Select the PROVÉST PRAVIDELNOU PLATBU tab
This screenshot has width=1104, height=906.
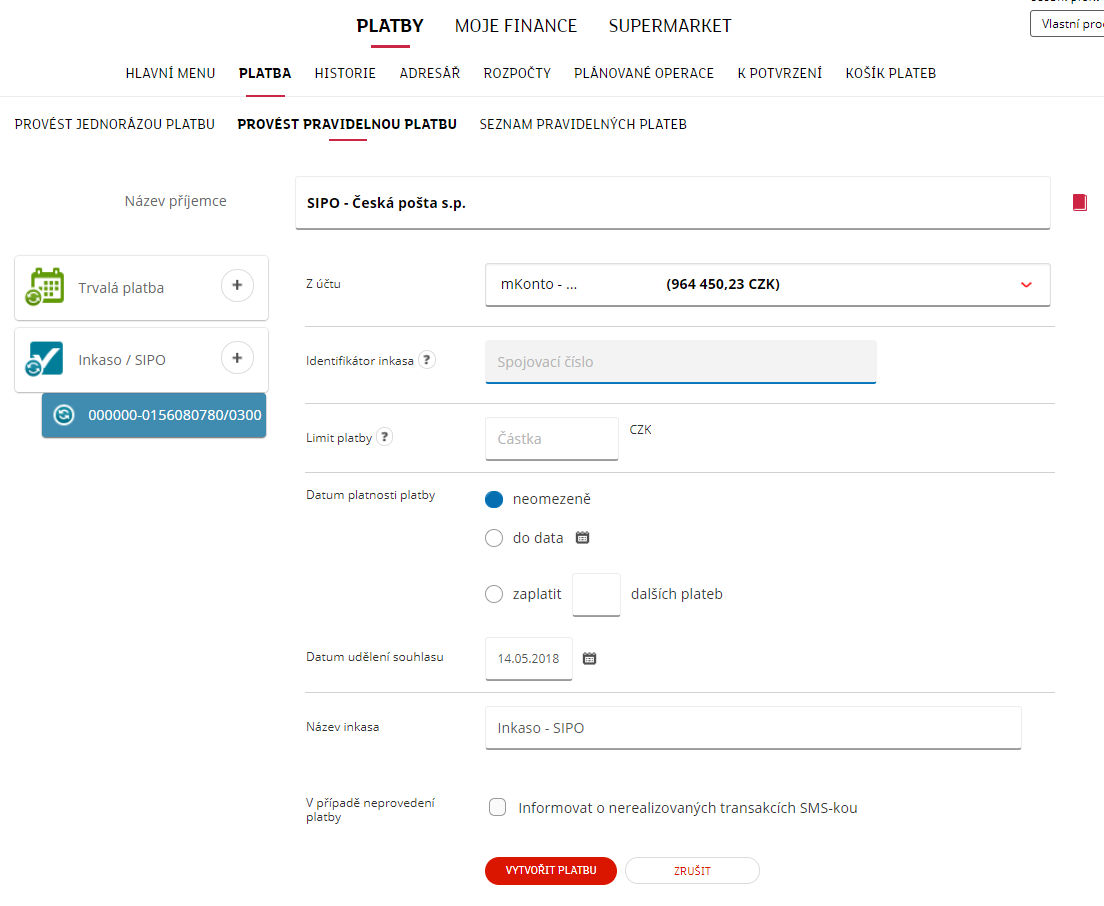point(347,125)
